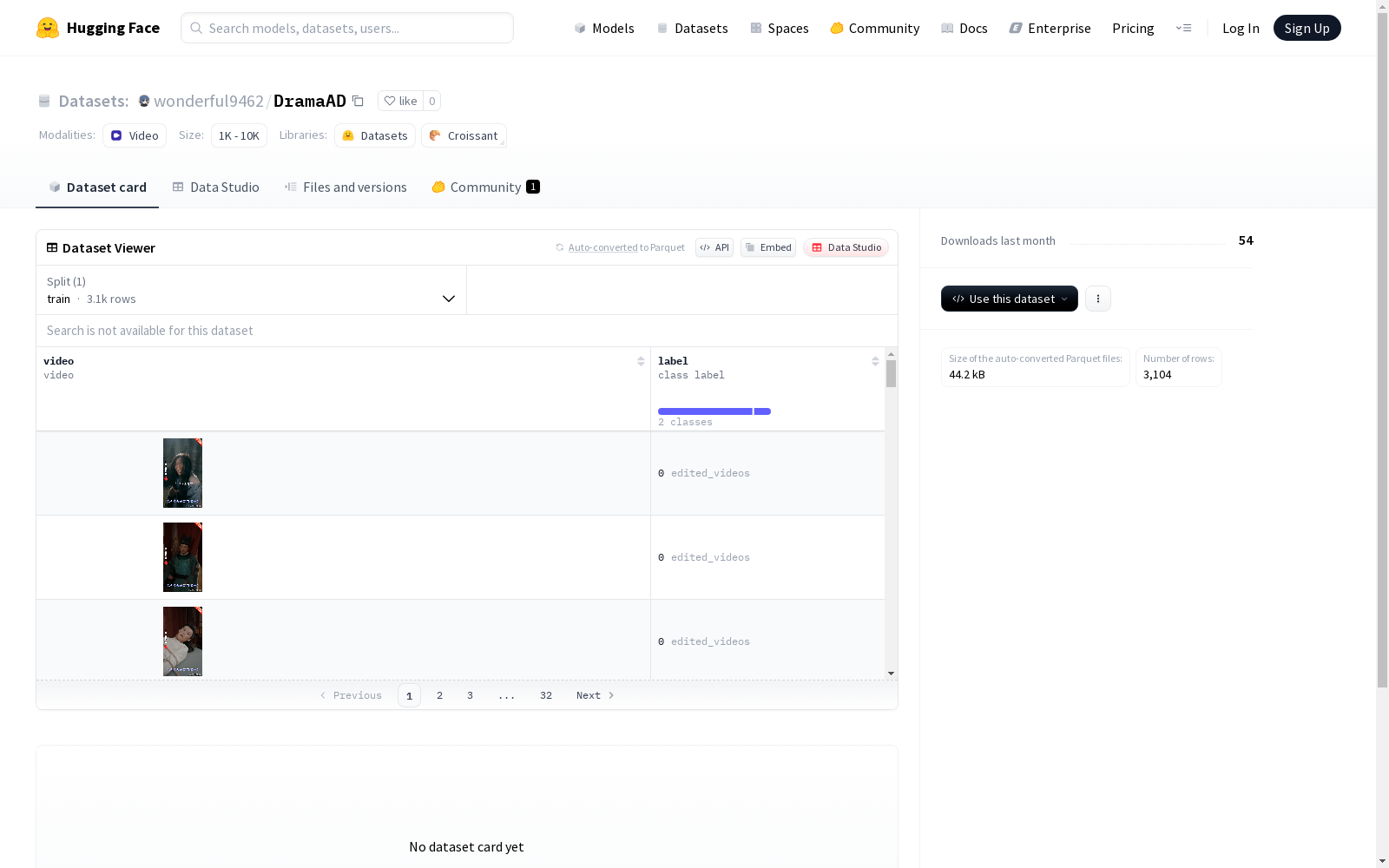The image size is (1389, 868).
Task: Click the table scrollbar down arrow
Action: pos(891,674)
